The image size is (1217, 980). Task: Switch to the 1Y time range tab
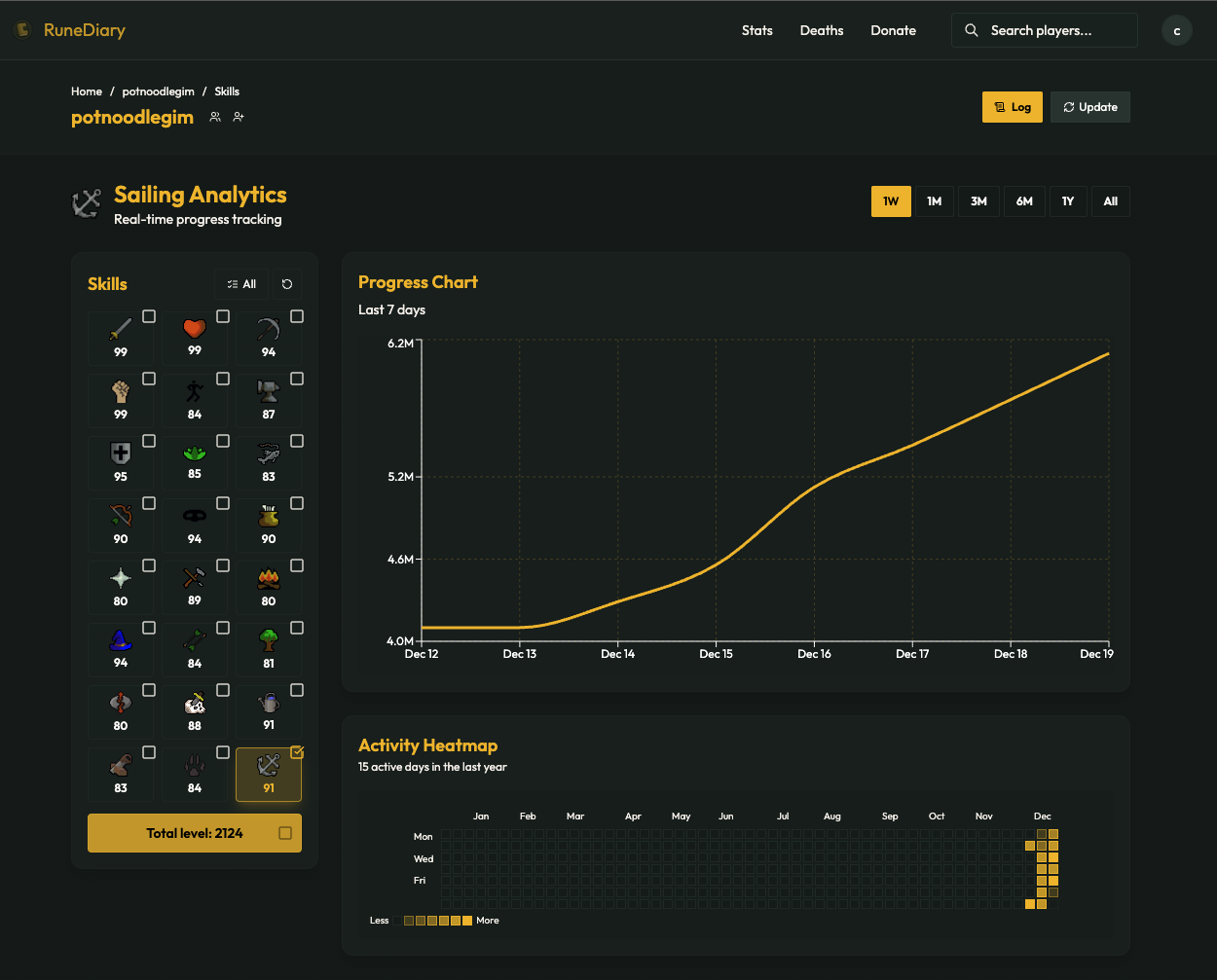click(x=1068, y=201)
